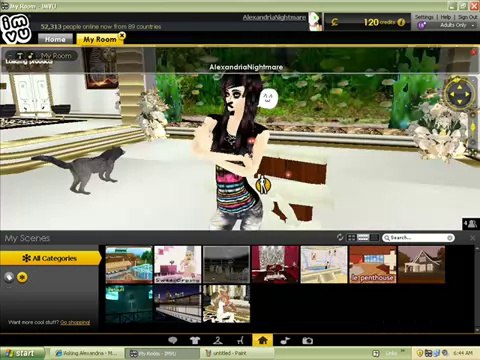Open the music note icon in toolbar
The height and width of the screenshot is (360, 480).
285,340
